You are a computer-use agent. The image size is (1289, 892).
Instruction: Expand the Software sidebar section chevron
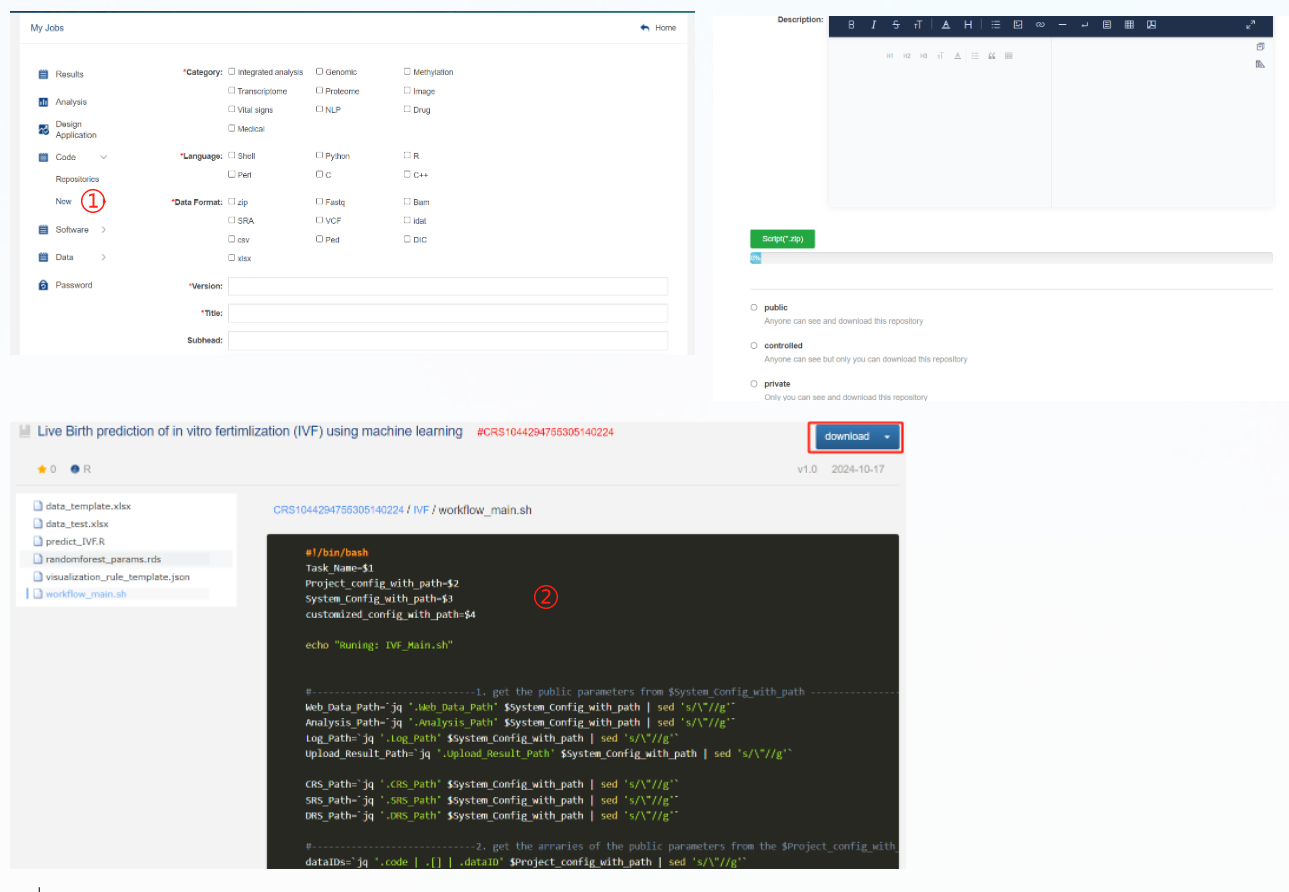104,230
